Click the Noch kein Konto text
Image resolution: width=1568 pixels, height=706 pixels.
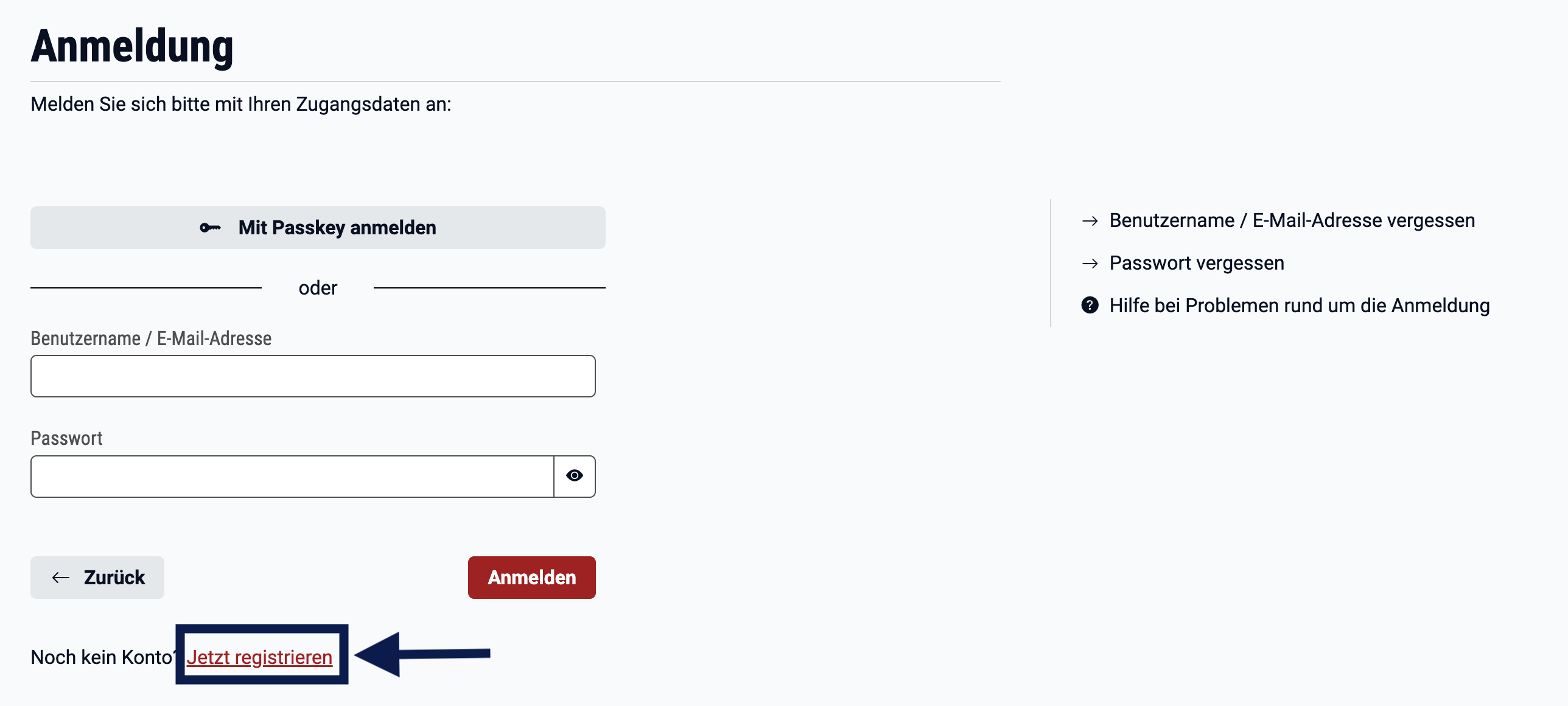coord(101,657)
